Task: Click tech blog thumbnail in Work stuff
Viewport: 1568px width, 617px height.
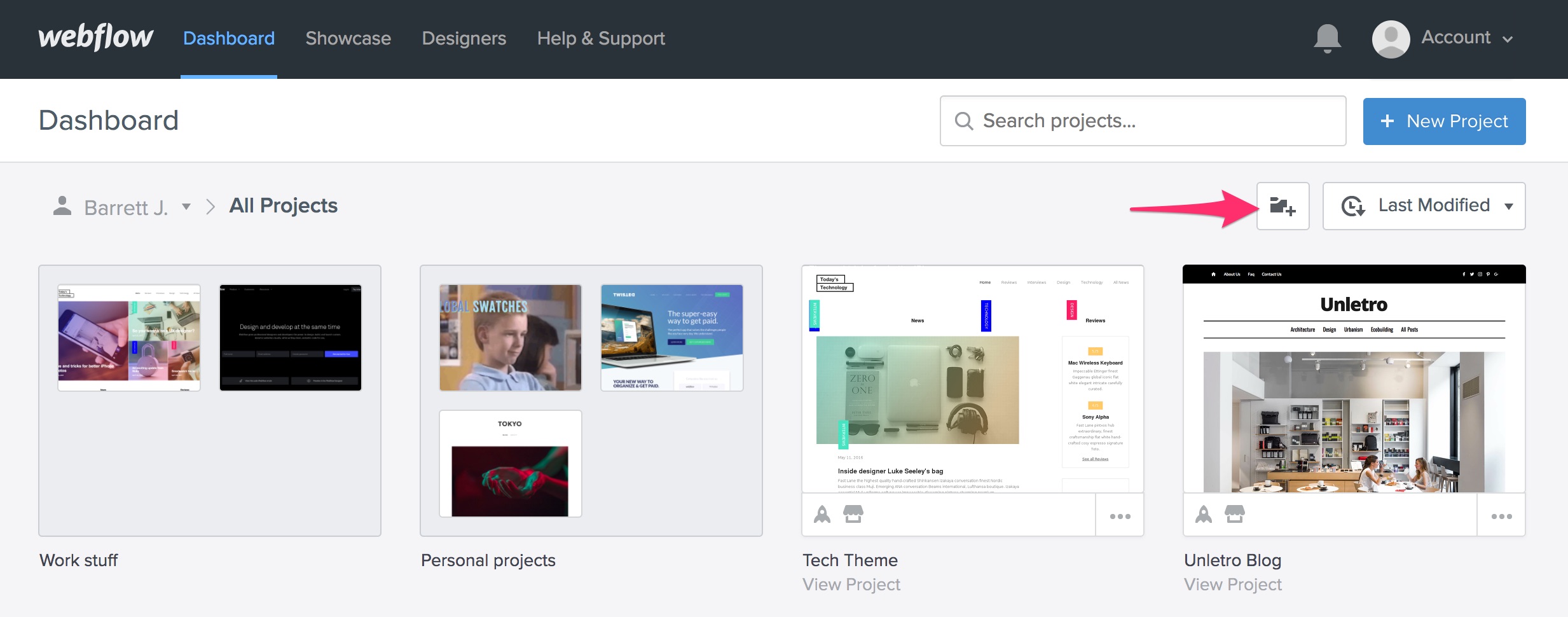Action: (x=129, y=337)
